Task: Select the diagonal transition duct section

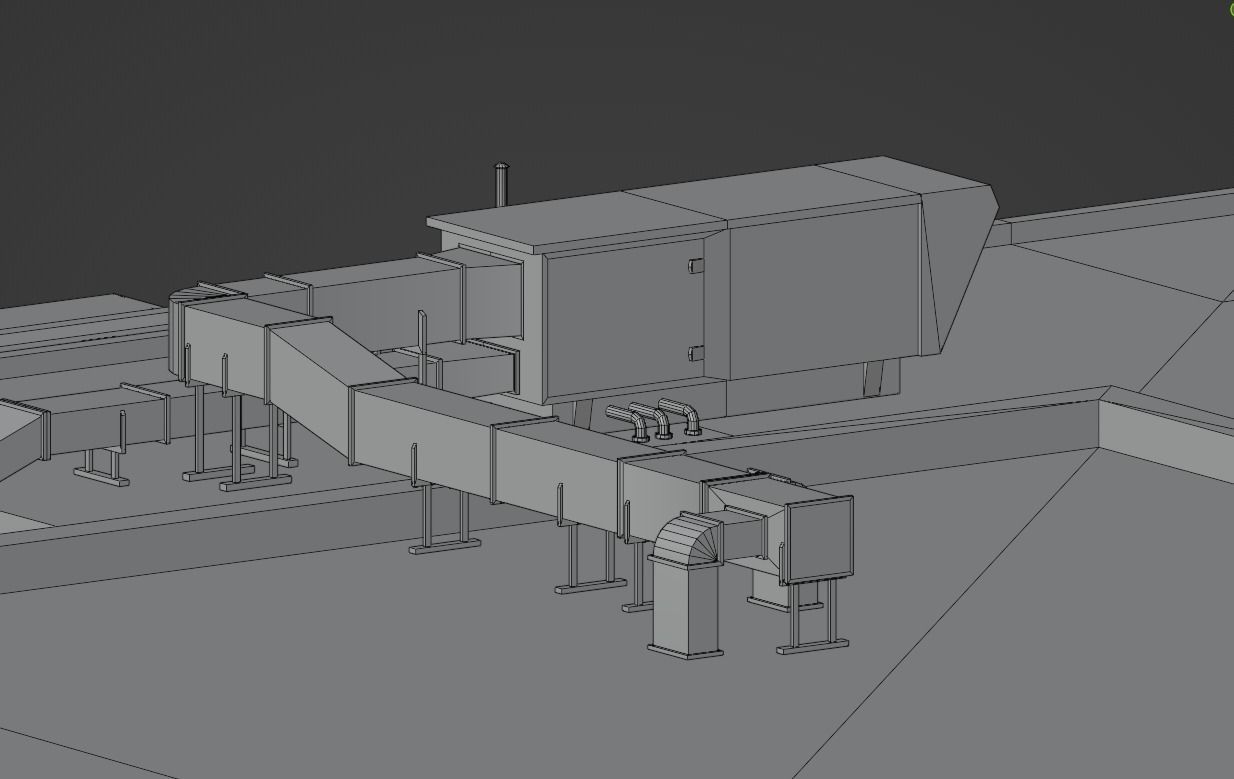Action: pyautogui.click(x=334, y=390)
